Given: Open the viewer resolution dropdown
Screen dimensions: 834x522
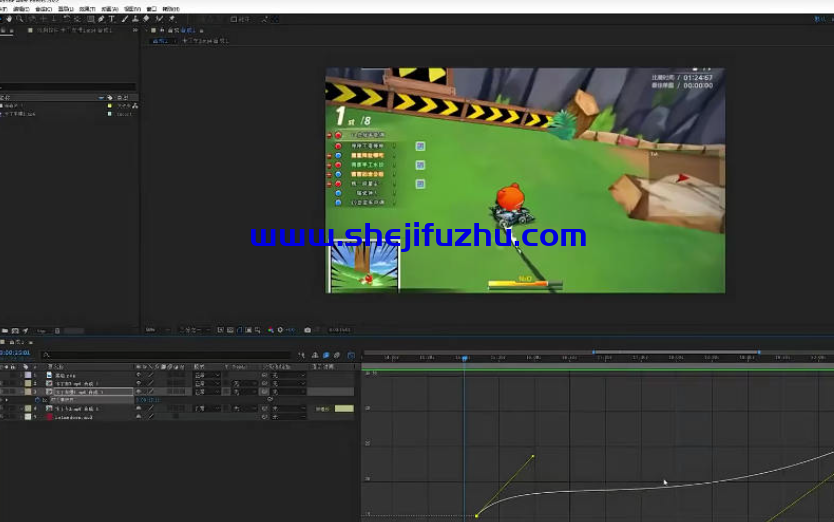Looking at the screenshot, I should [x=195, y=330].
